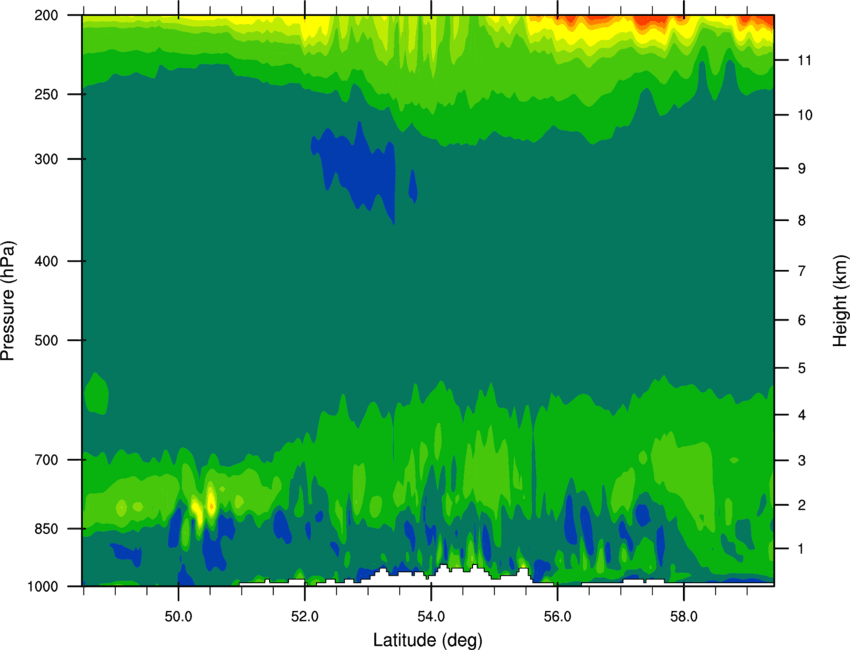Select the 400 pressure tick label
The image size is (850, 650).
[x=46, y=261]
